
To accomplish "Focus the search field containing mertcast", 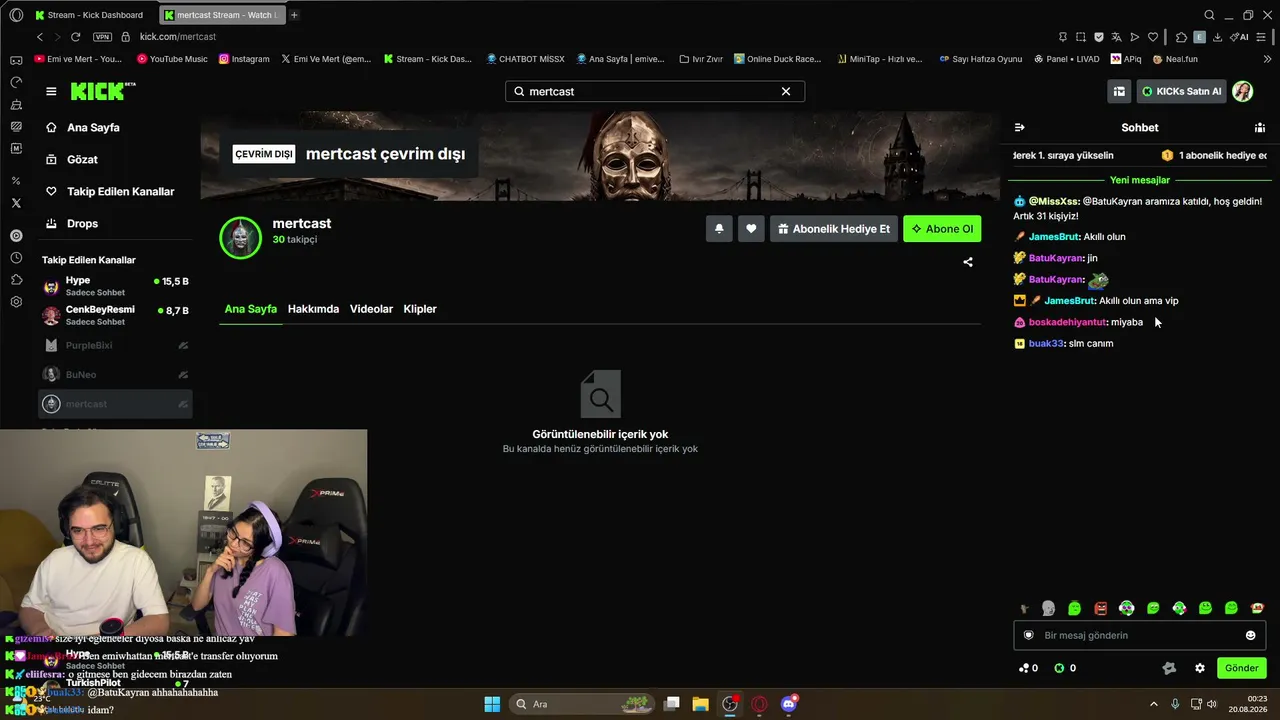I will (654, 91).
